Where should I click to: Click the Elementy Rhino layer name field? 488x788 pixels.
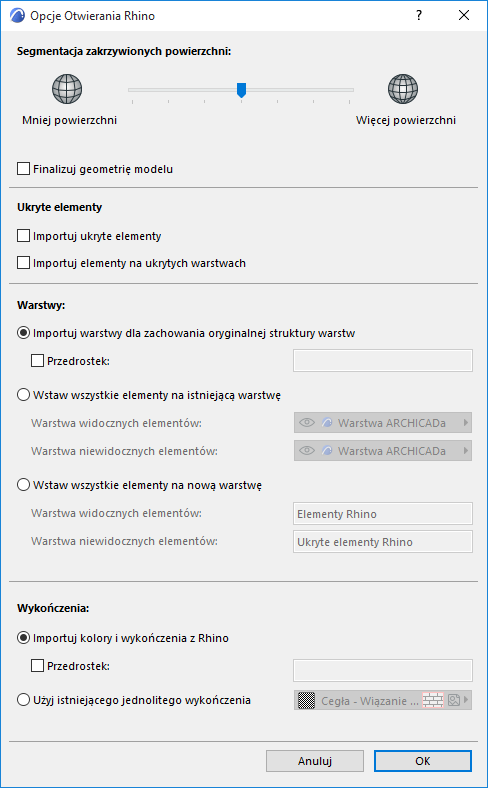383,514
